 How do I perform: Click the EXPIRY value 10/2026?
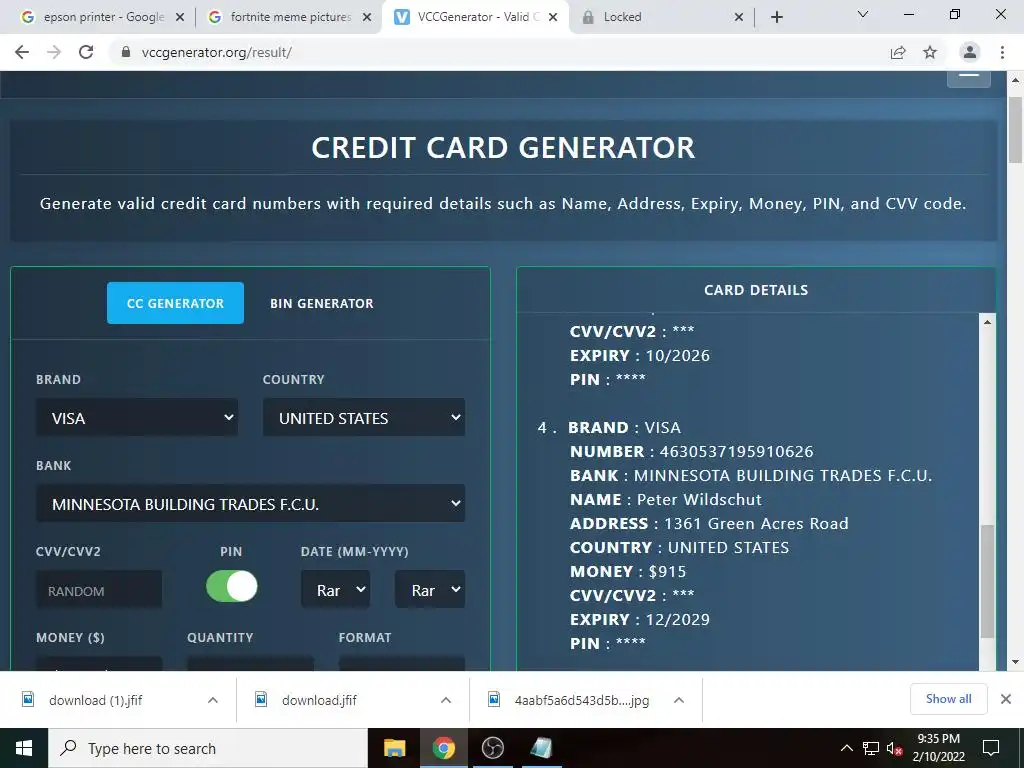[x=677, y=355]
